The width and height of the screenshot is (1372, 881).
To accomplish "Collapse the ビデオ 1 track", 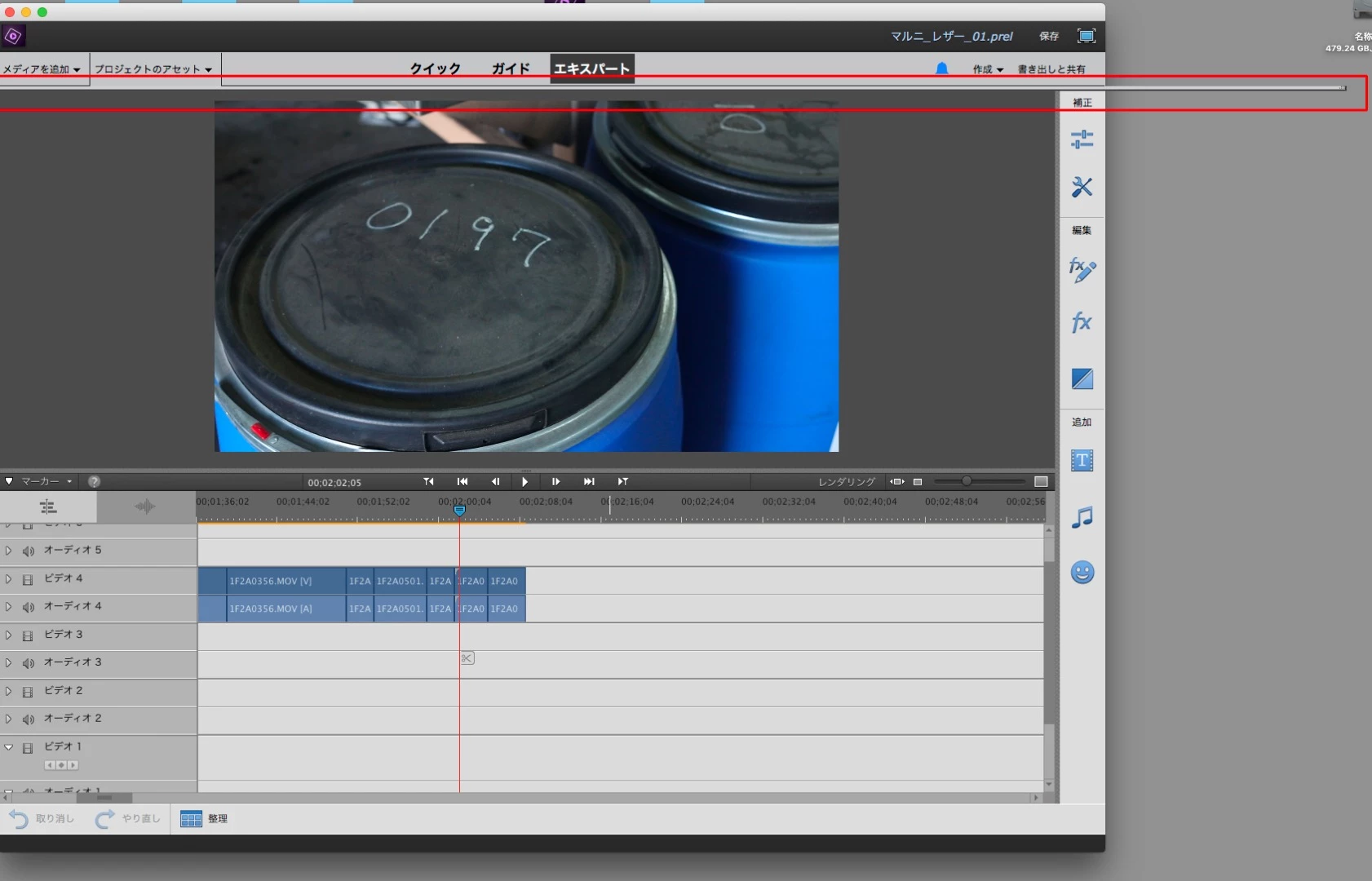I will pos(8,747).
